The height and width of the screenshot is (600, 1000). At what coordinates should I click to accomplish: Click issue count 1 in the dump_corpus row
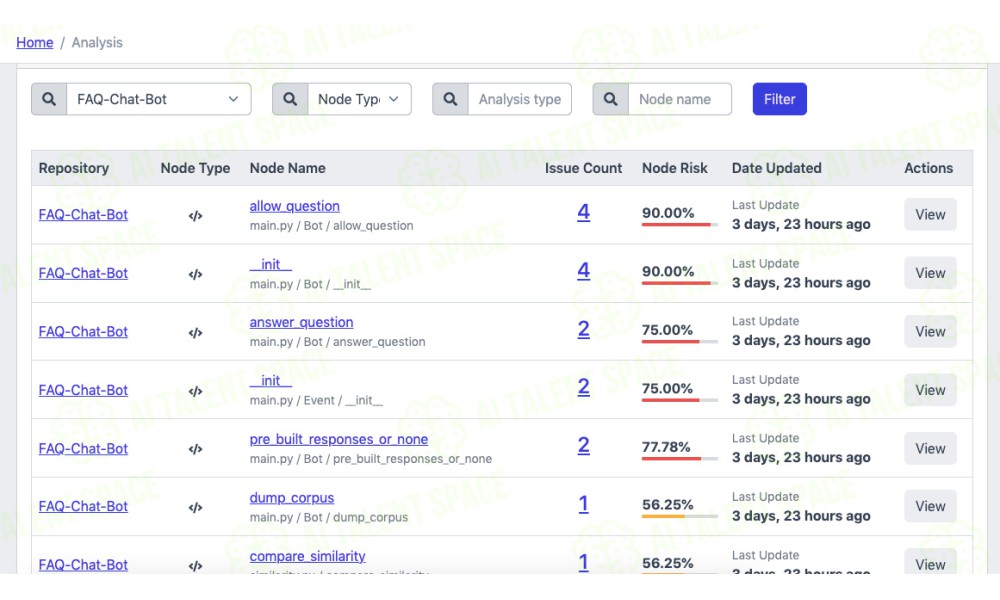584,504
